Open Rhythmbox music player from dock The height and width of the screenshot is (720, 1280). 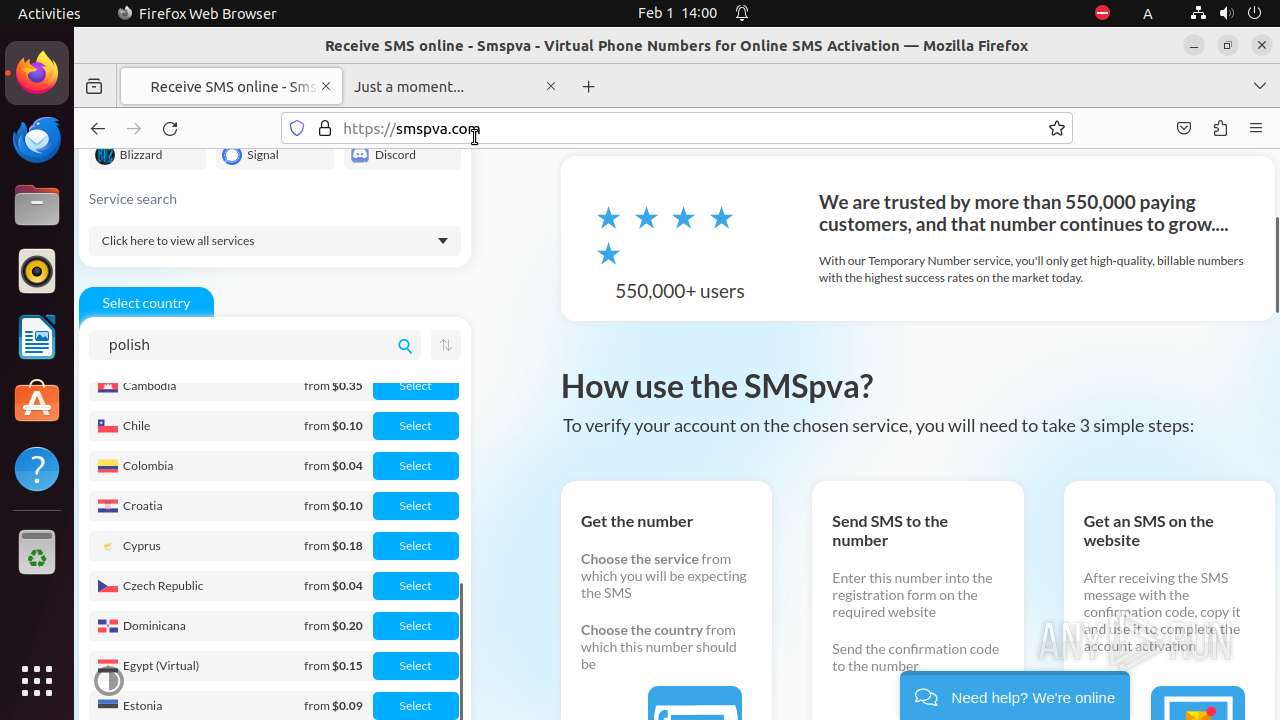[x=37, y=271]
